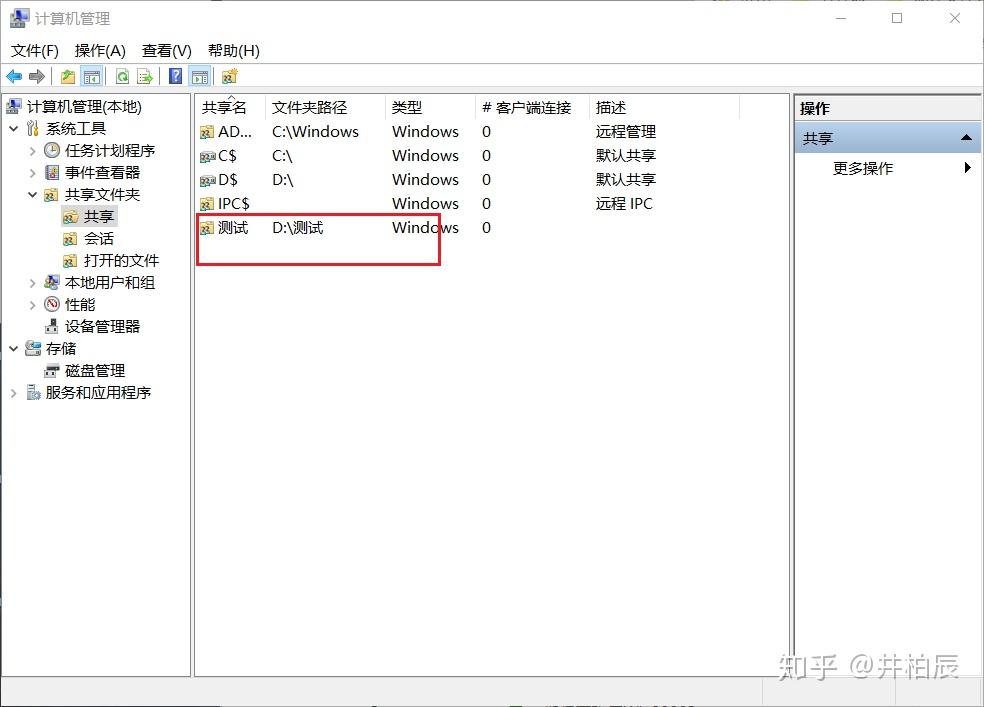Image resolution: width=984 pixels, height=707 pixels.
Task: Click the 测试 share folder icon
Action: (207, 228)
